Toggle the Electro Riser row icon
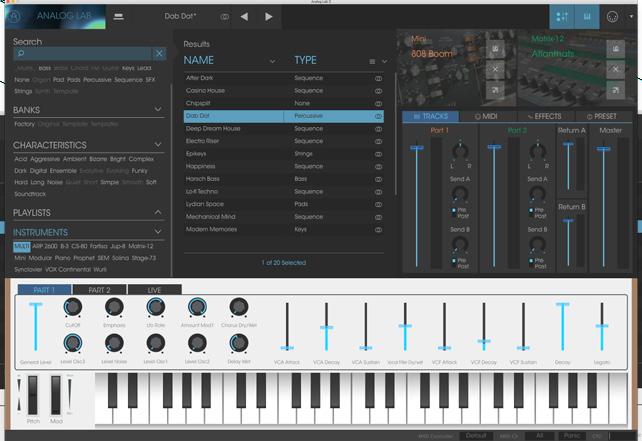Viewport: 642px width, 441px height. pos(378,141)
